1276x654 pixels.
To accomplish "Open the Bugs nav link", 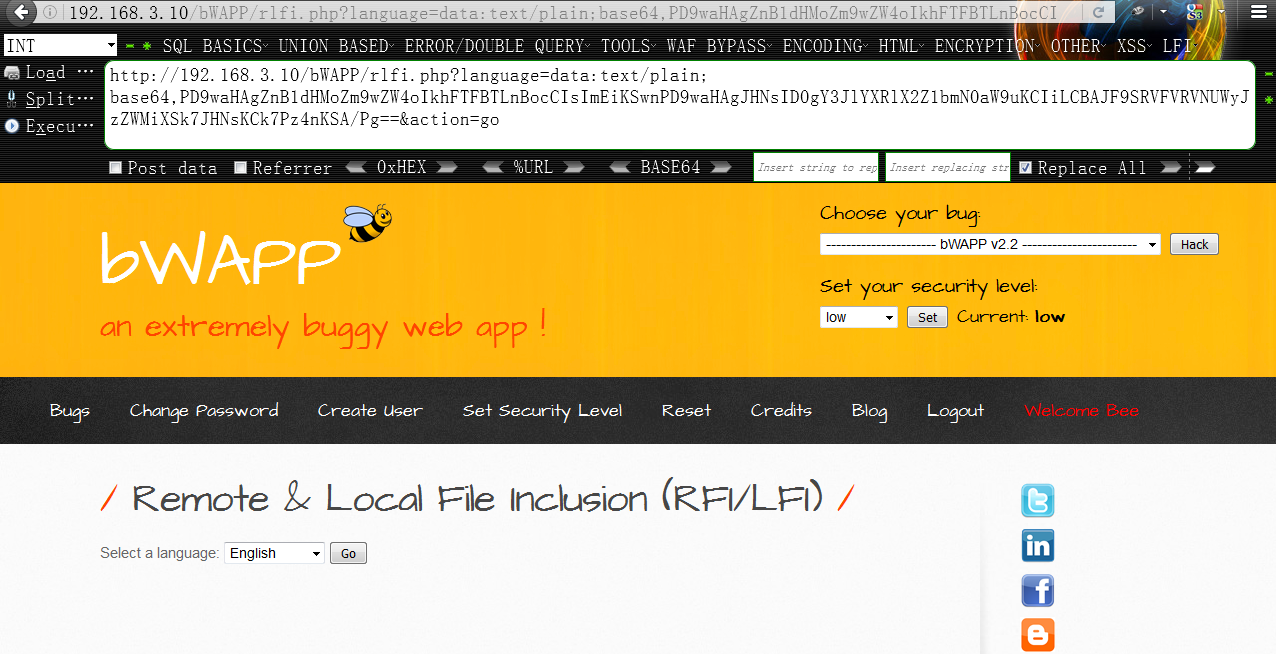I will [70, 410].
